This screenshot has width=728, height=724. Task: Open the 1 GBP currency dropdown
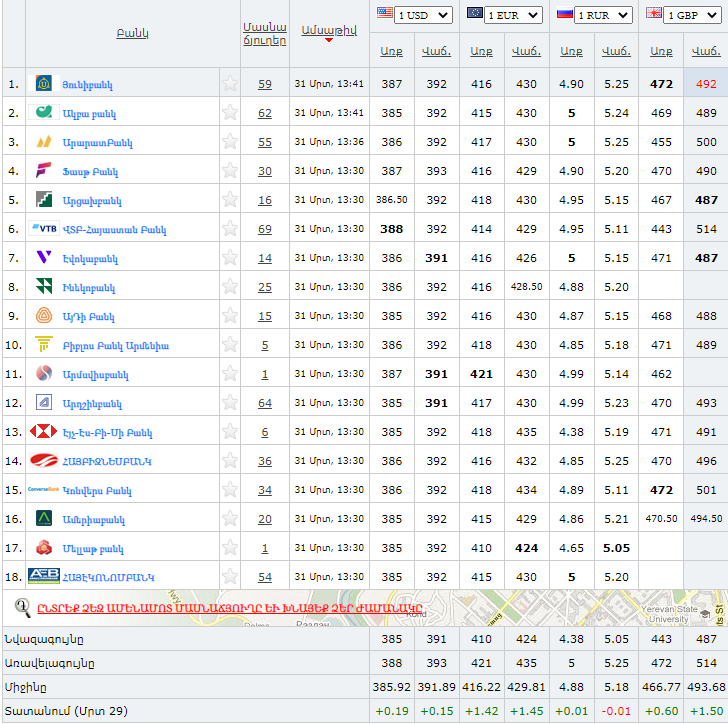click(693, 15)
